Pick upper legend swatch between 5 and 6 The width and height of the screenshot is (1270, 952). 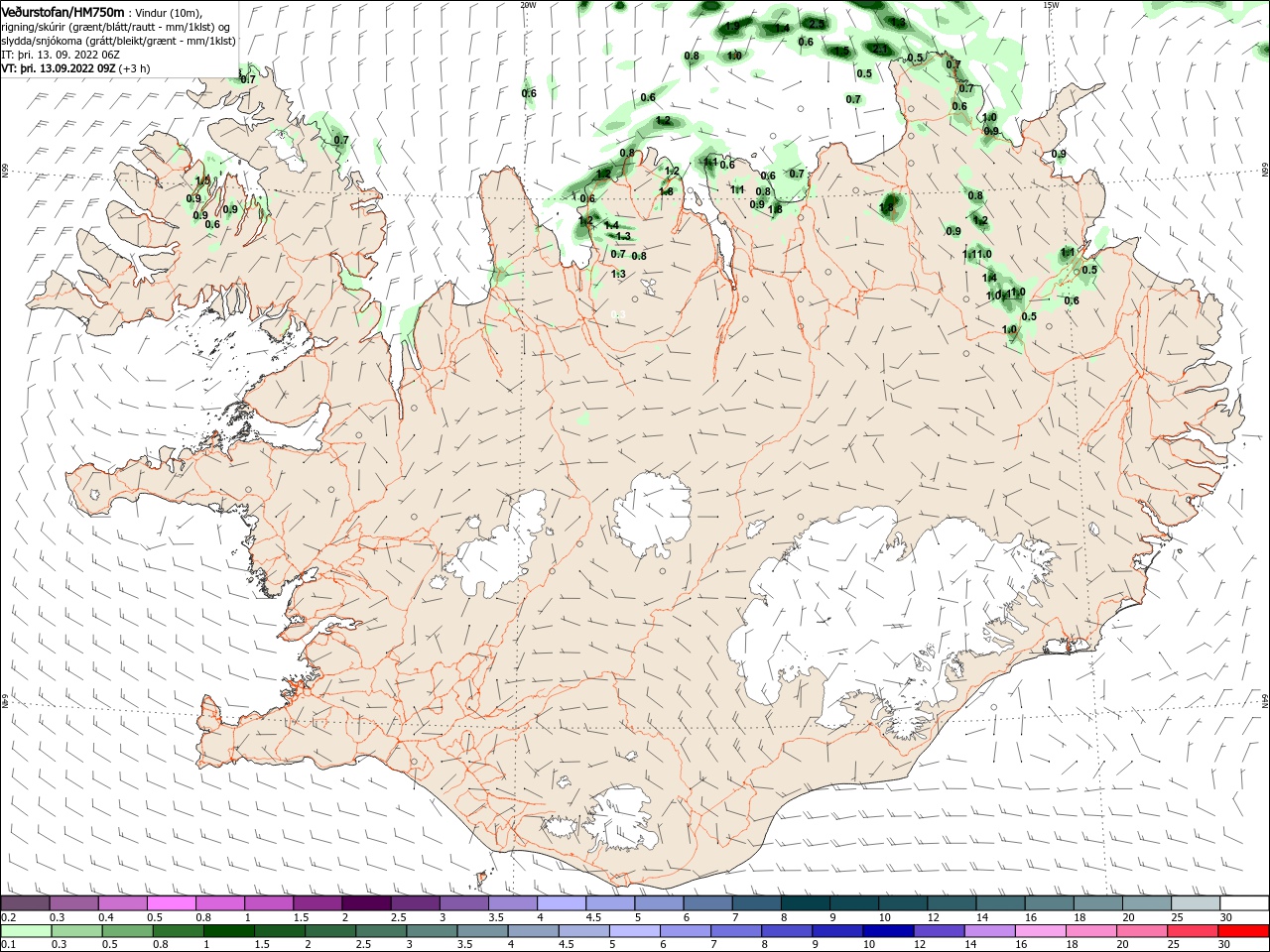pos(659,903)
